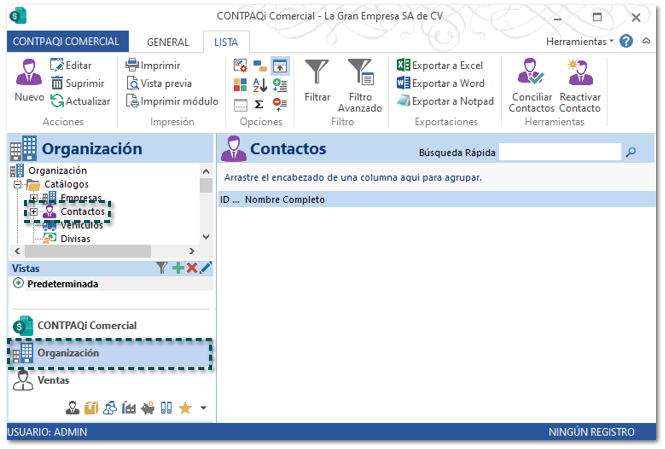Click the magnifier search icon
Image resolution: width=665 pixels, height=449 pixels.
pyautogui.click(x=631, y=152)
